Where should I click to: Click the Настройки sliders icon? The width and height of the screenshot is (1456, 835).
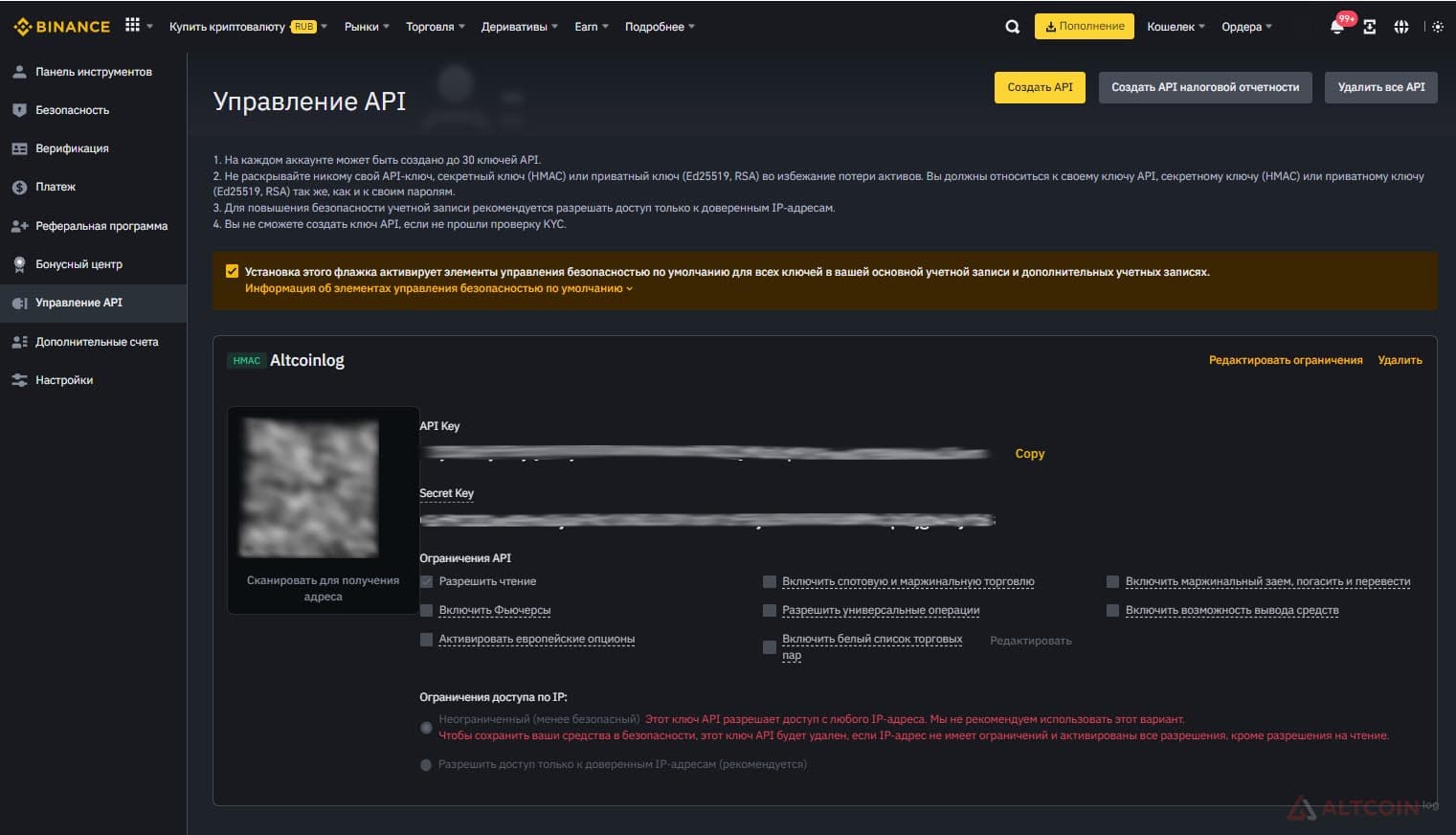coord(19,380)
